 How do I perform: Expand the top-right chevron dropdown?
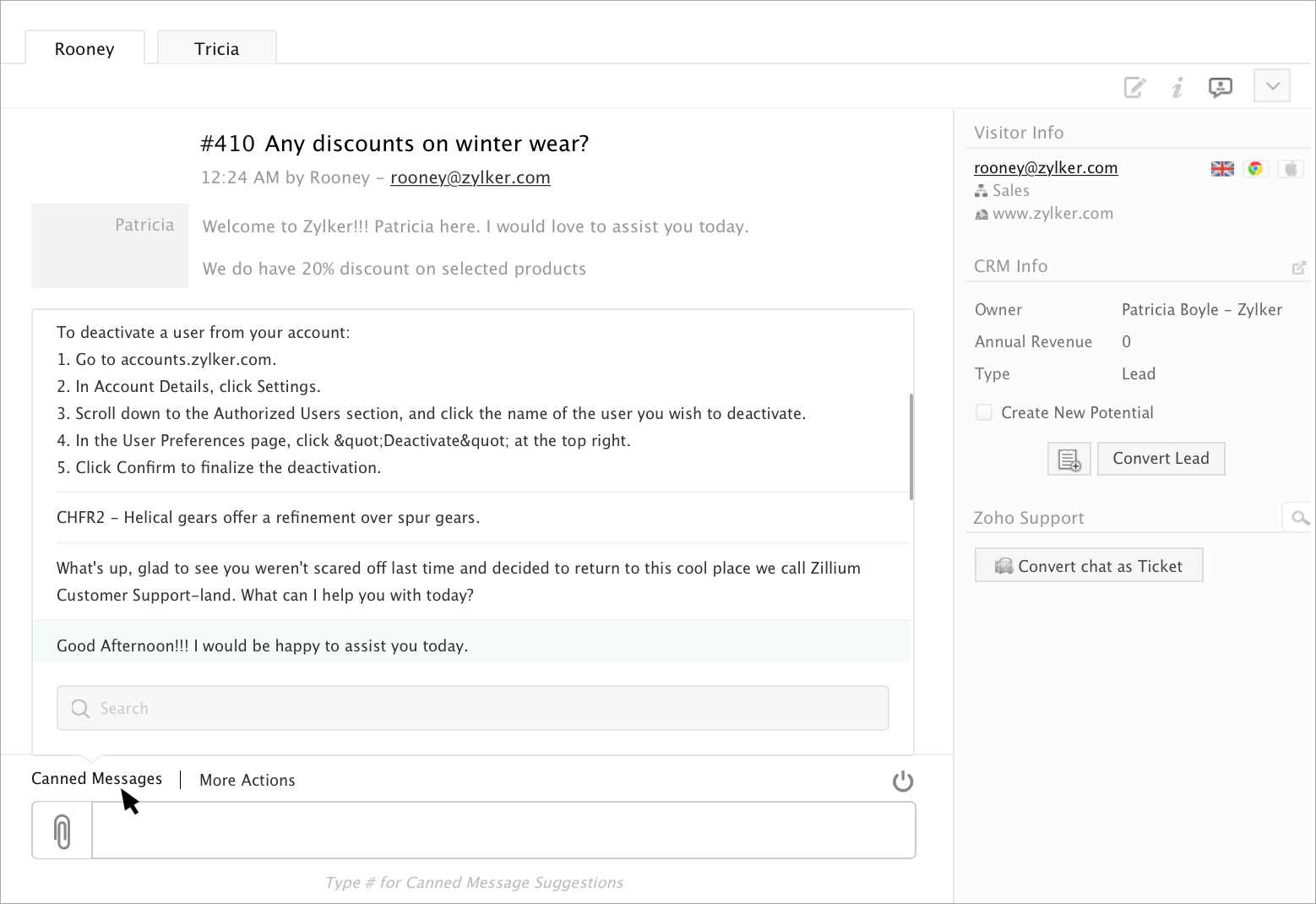1272,86
